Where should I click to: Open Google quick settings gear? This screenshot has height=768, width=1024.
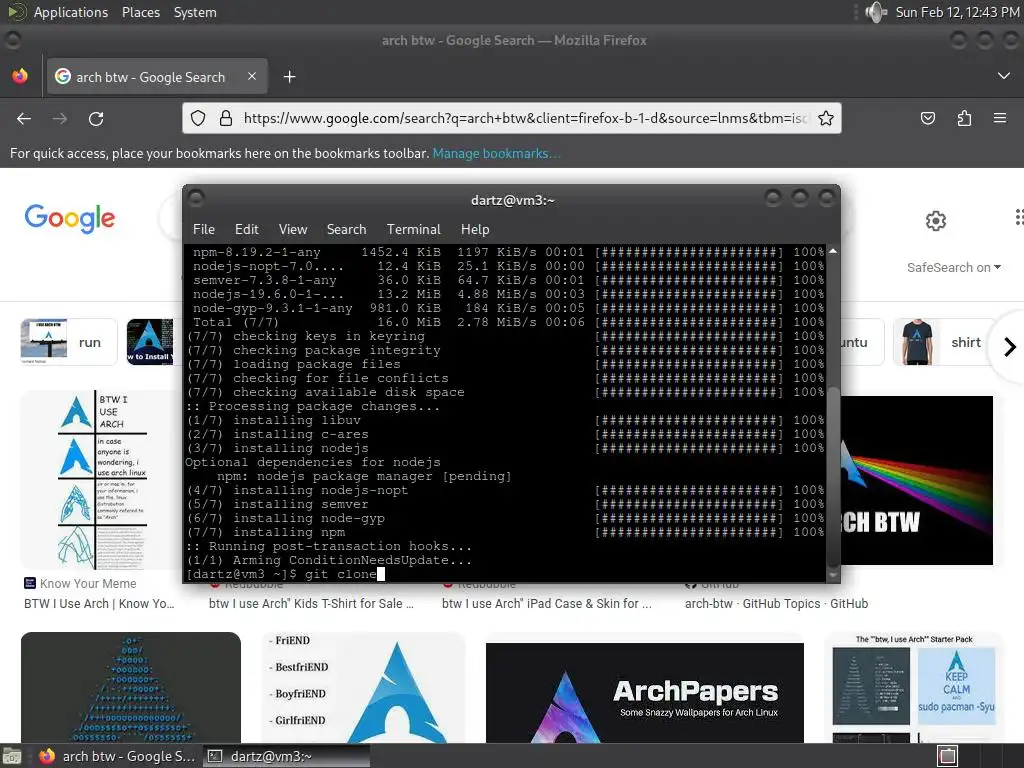click(x=936, y=221)
